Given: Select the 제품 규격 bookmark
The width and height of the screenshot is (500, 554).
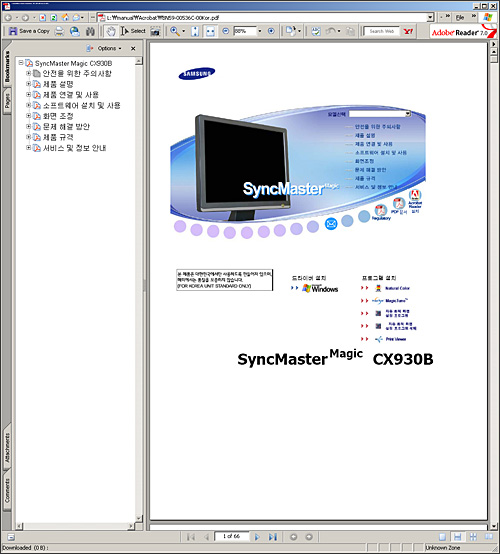Looking at the screenshot, I should click(x=58, y=137).
